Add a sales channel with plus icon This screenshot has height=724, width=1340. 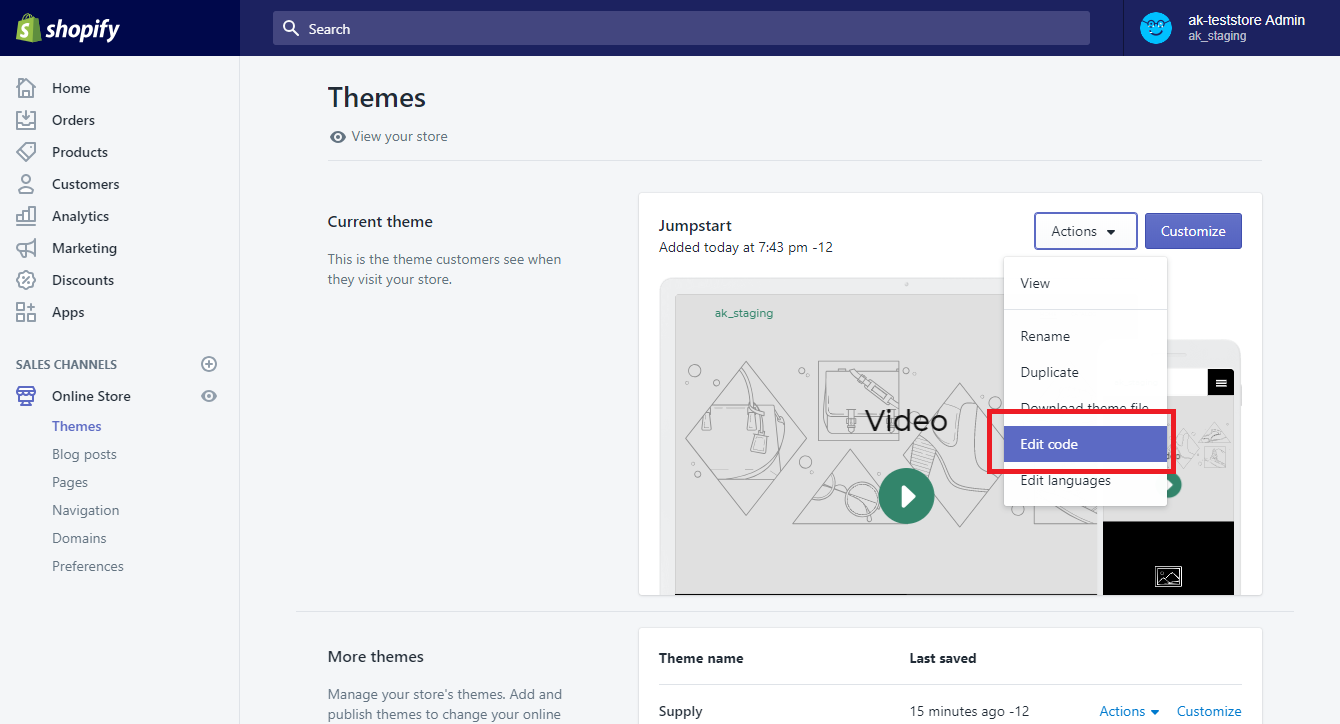209,364
